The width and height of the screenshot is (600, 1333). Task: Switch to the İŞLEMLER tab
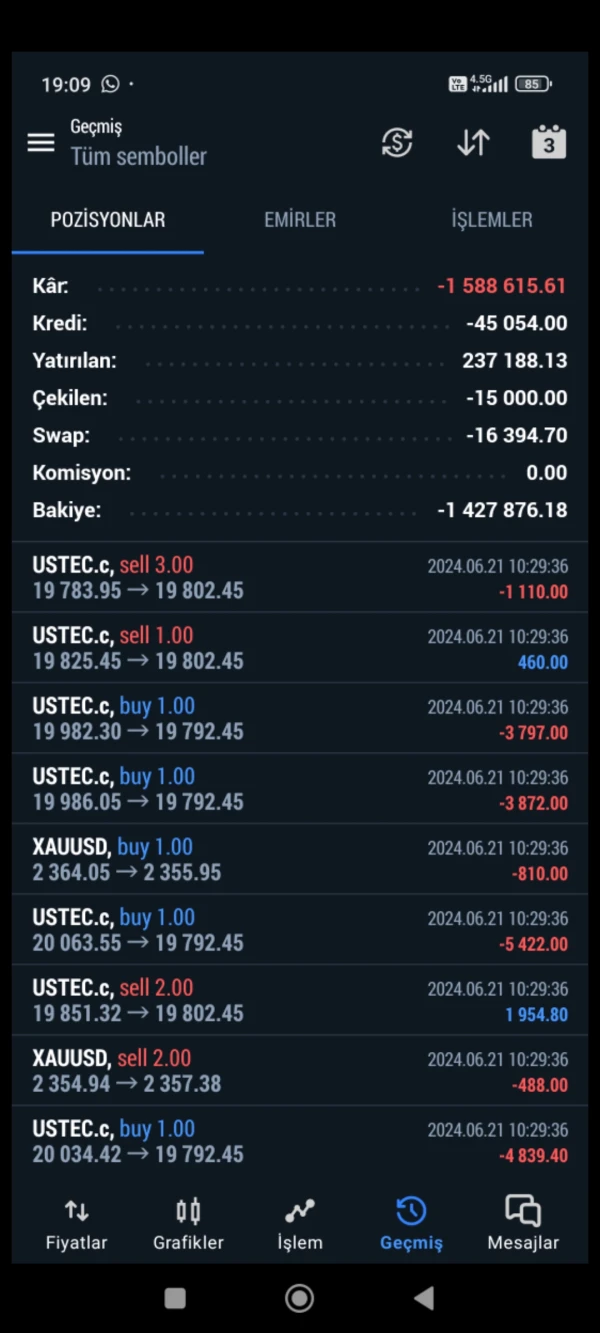pos(492,220)
